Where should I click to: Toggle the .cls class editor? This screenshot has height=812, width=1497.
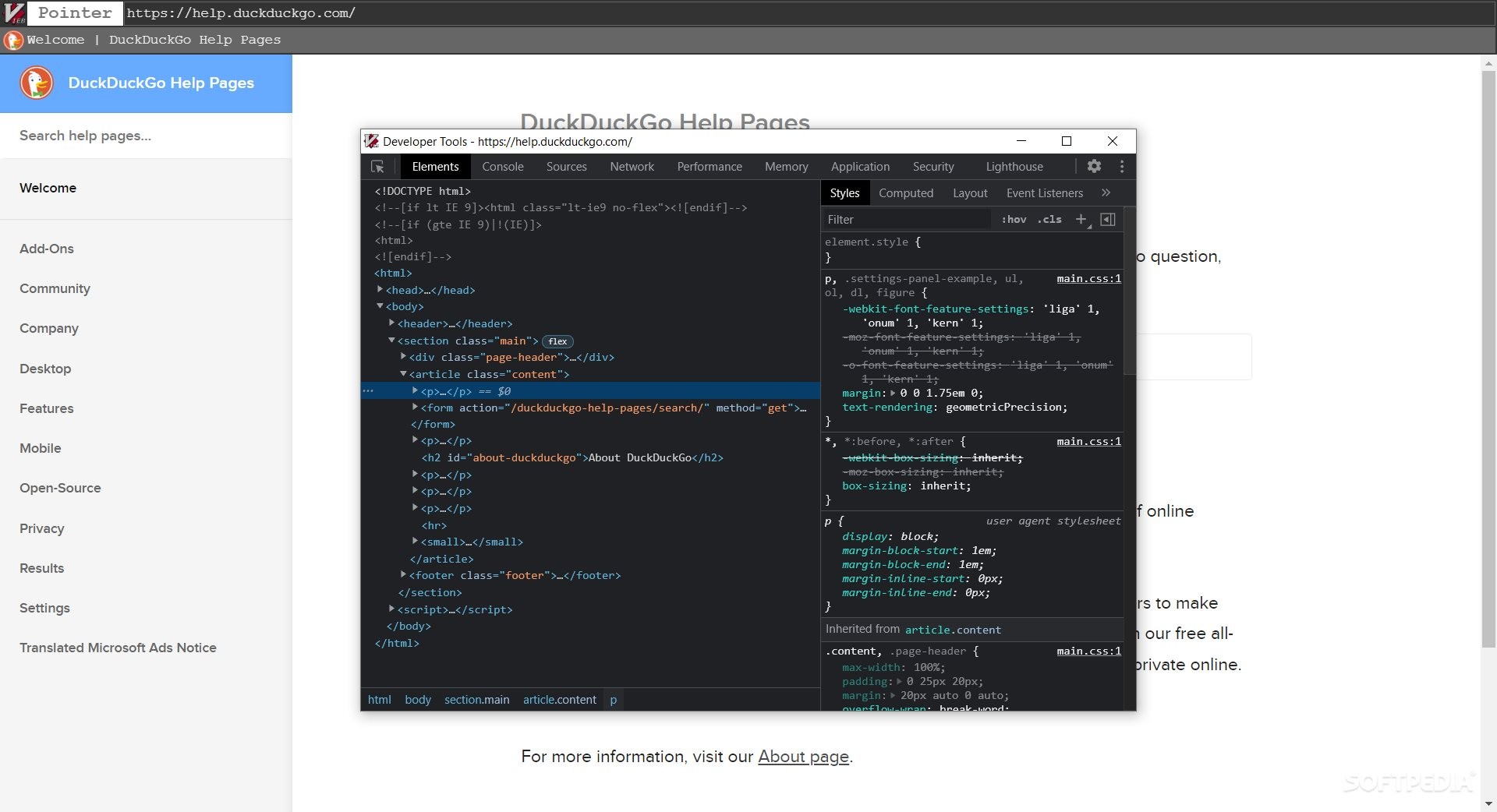point(1049,220)
